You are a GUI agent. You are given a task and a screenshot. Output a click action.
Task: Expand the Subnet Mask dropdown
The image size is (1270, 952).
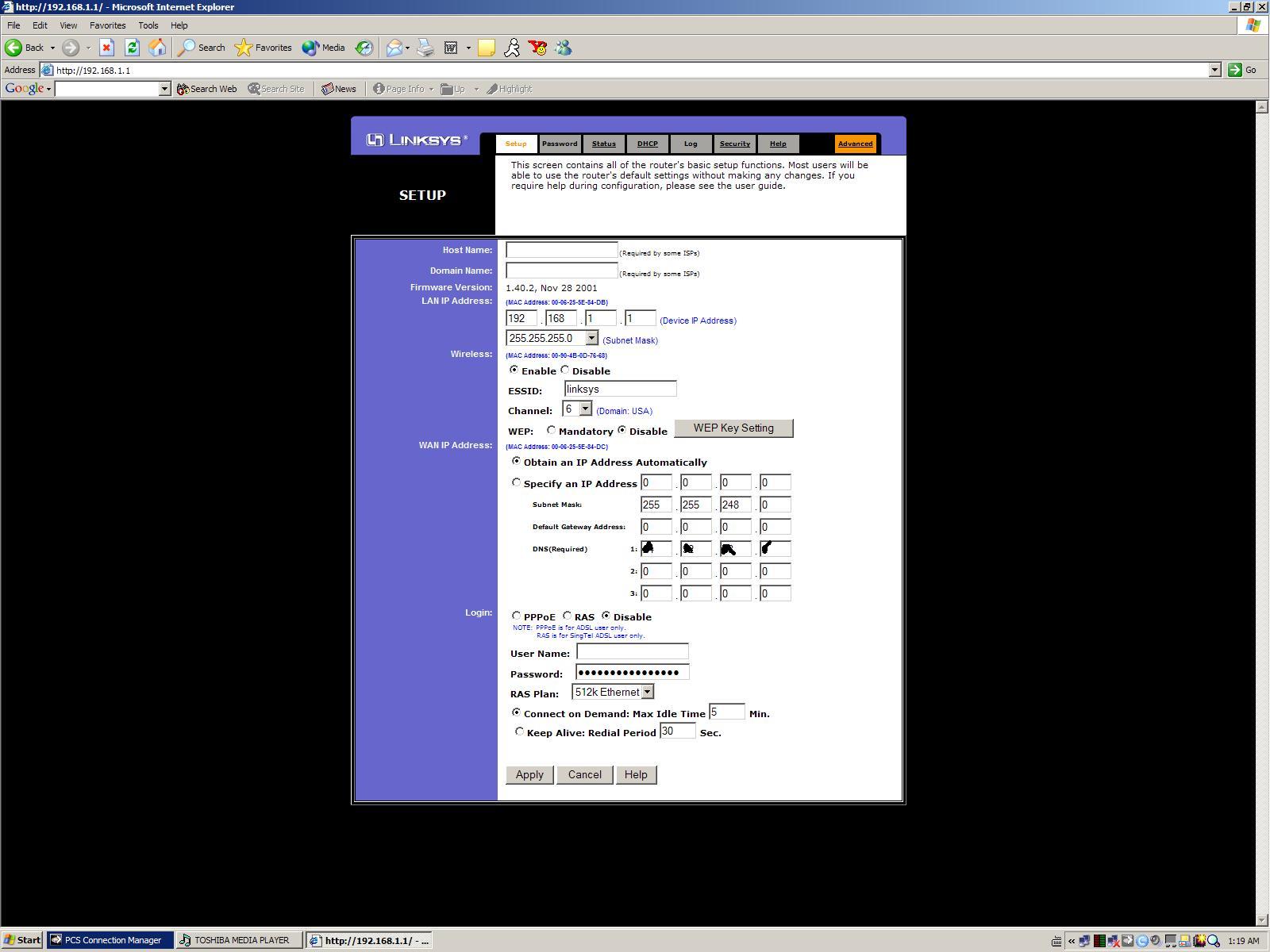tap(591, 339)
